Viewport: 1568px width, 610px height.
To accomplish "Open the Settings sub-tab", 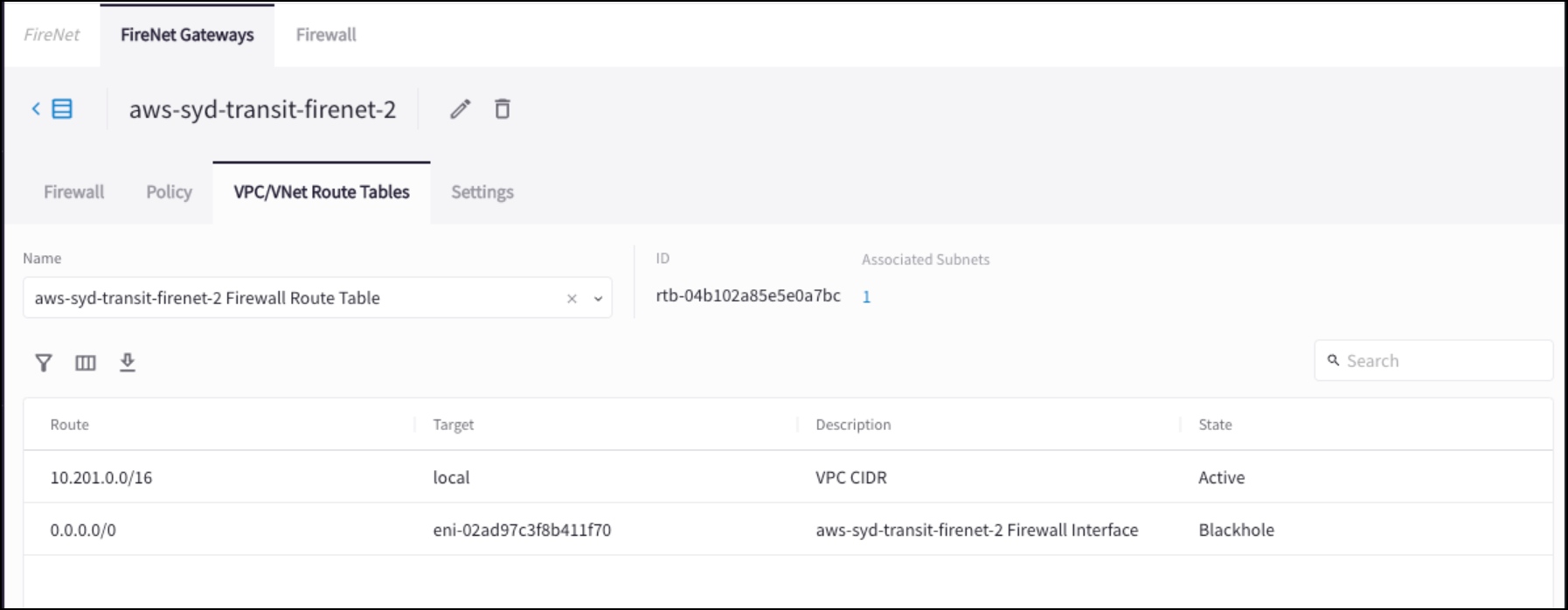I will tap(482, 192).
